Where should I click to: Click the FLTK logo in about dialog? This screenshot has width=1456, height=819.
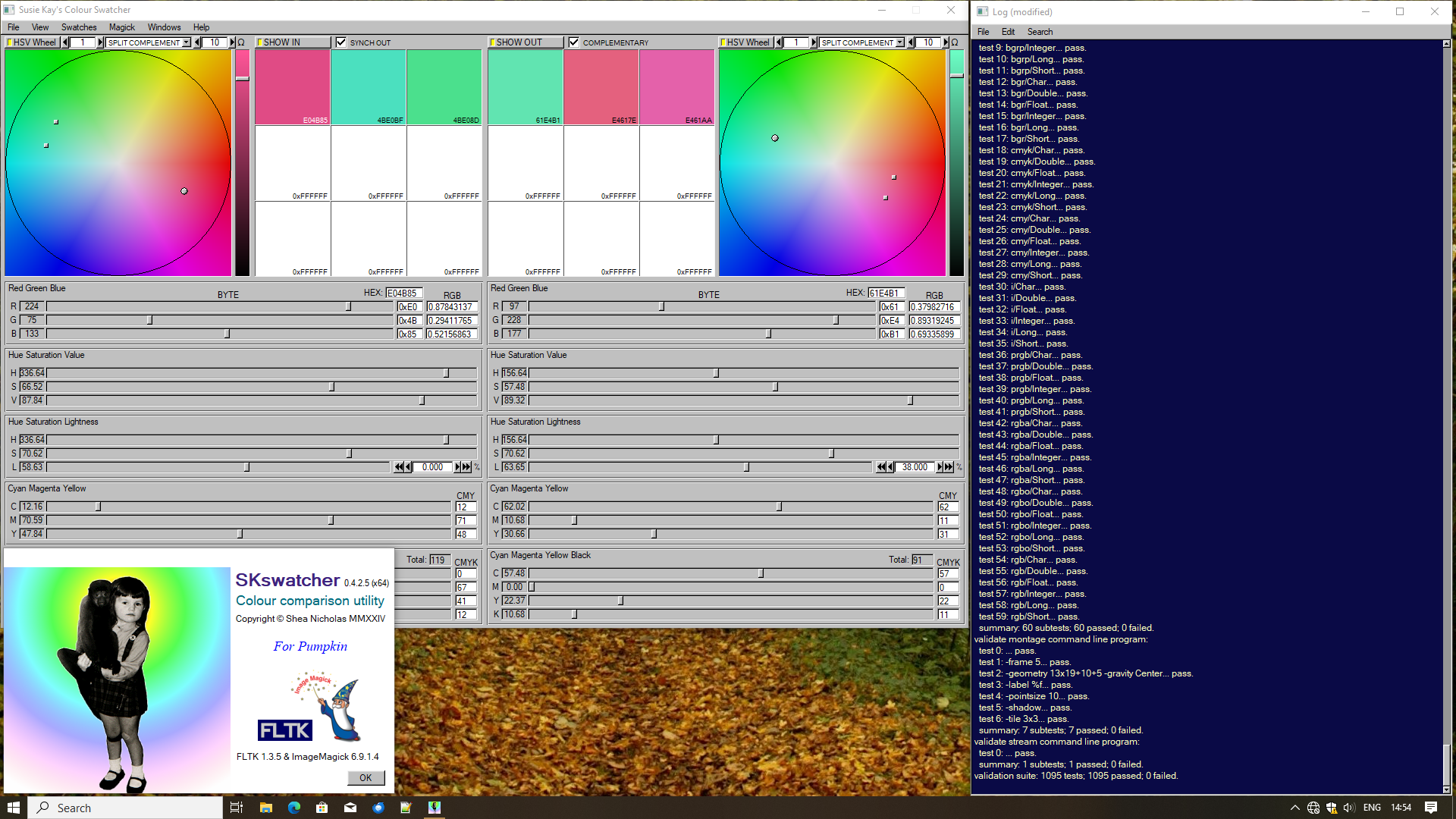pyautogui.click(x=284, y=730)
